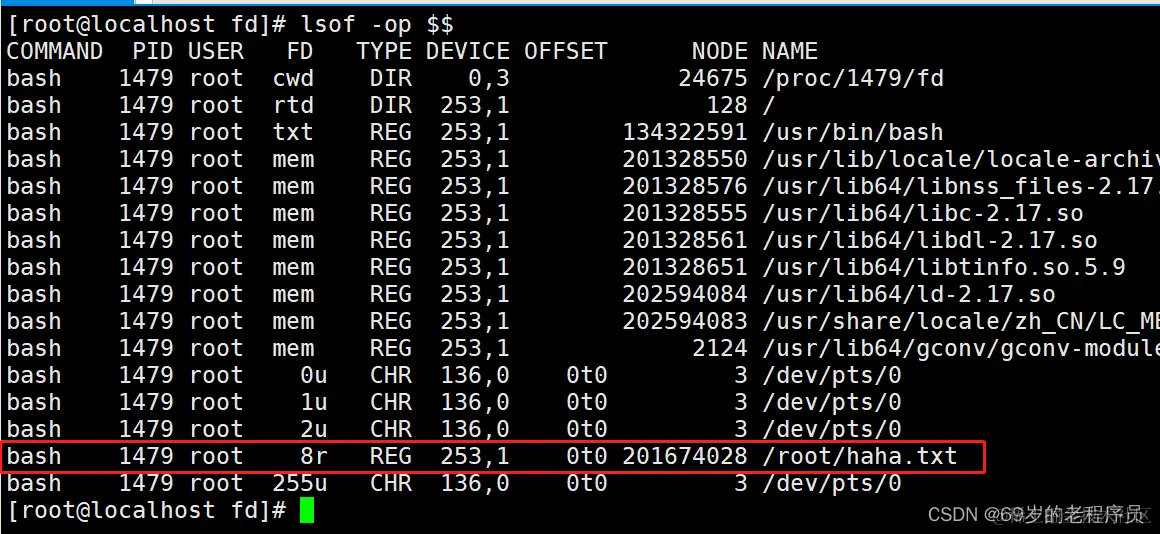Click the PID column header

[x=153, y=51]
